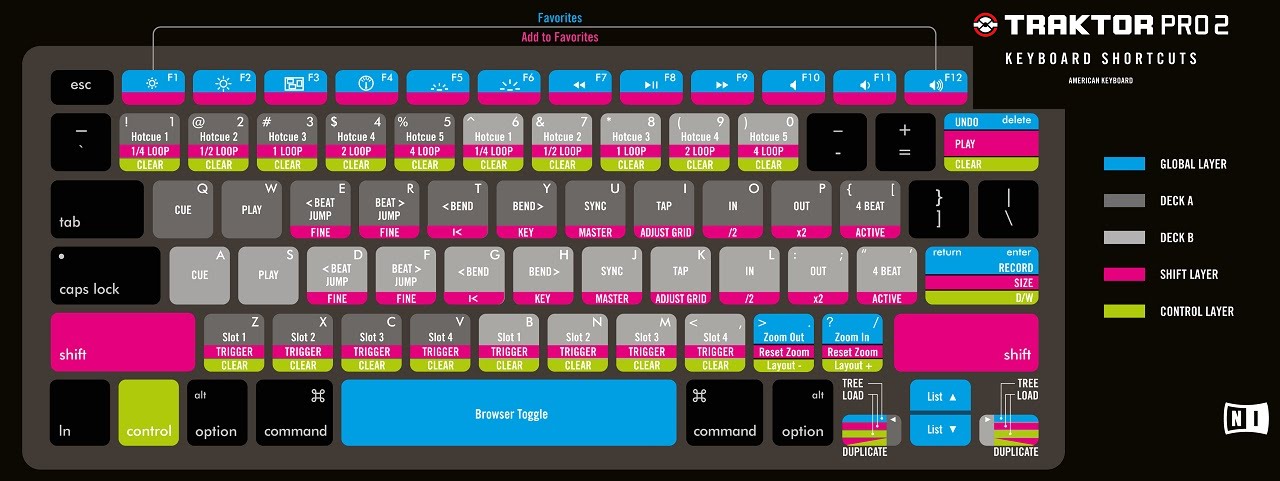Click the G key labeled BEND back
Viewport: 1280px width, 481px height.
(474, 275)
